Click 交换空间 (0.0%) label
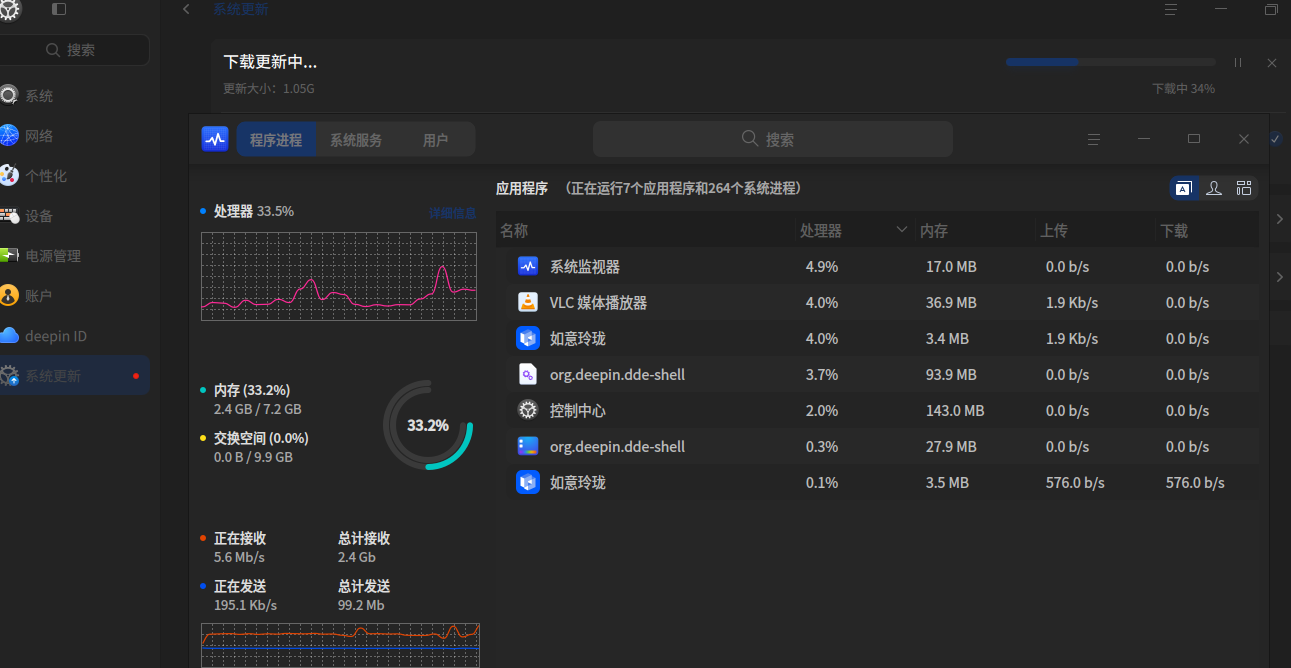Viewport: 1291px width, 668px height. tap(261, 438)
